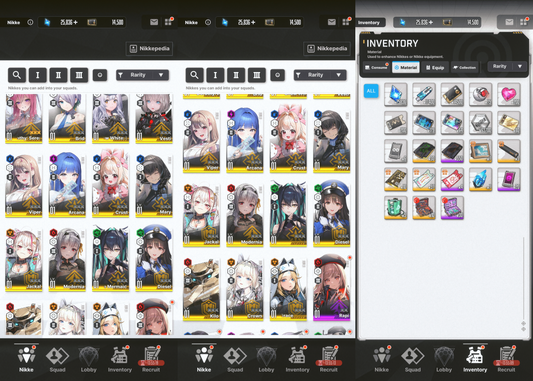The height and width of the screenshot is (381, 533).
Task: Select the blue crystal material item
Action: point(396,94)
